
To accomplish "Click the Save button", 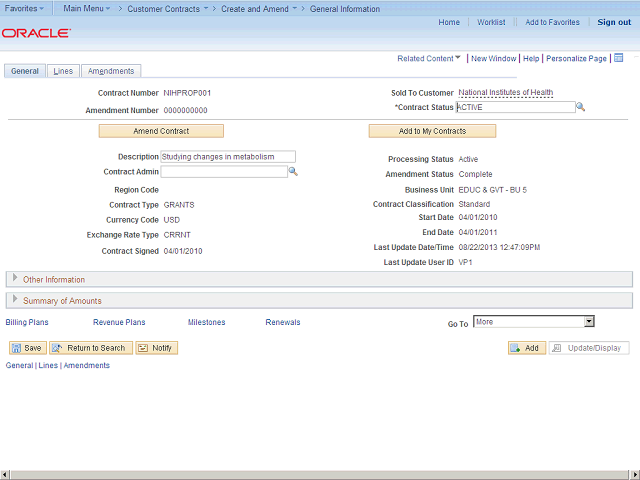I will click(x=27, y=348).
